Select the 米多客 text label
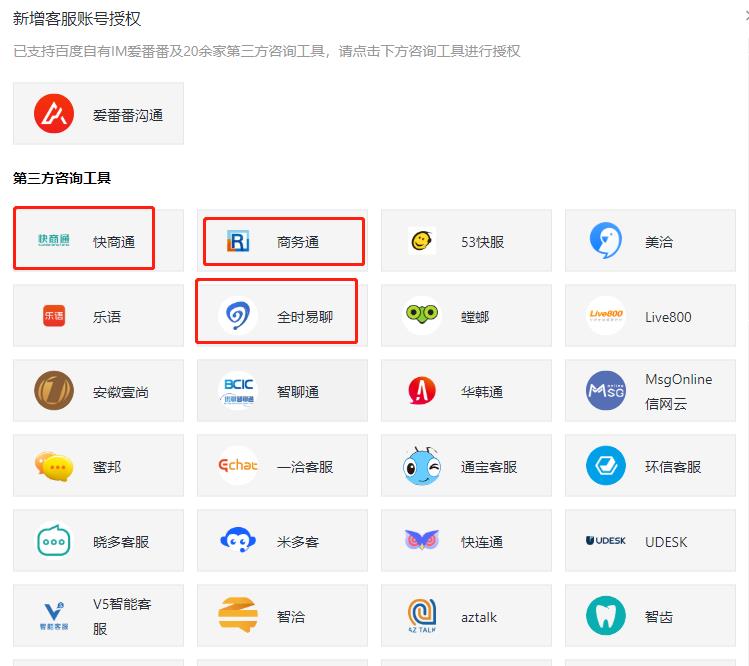This screenshot has height=666, width=749. (298, 542)
